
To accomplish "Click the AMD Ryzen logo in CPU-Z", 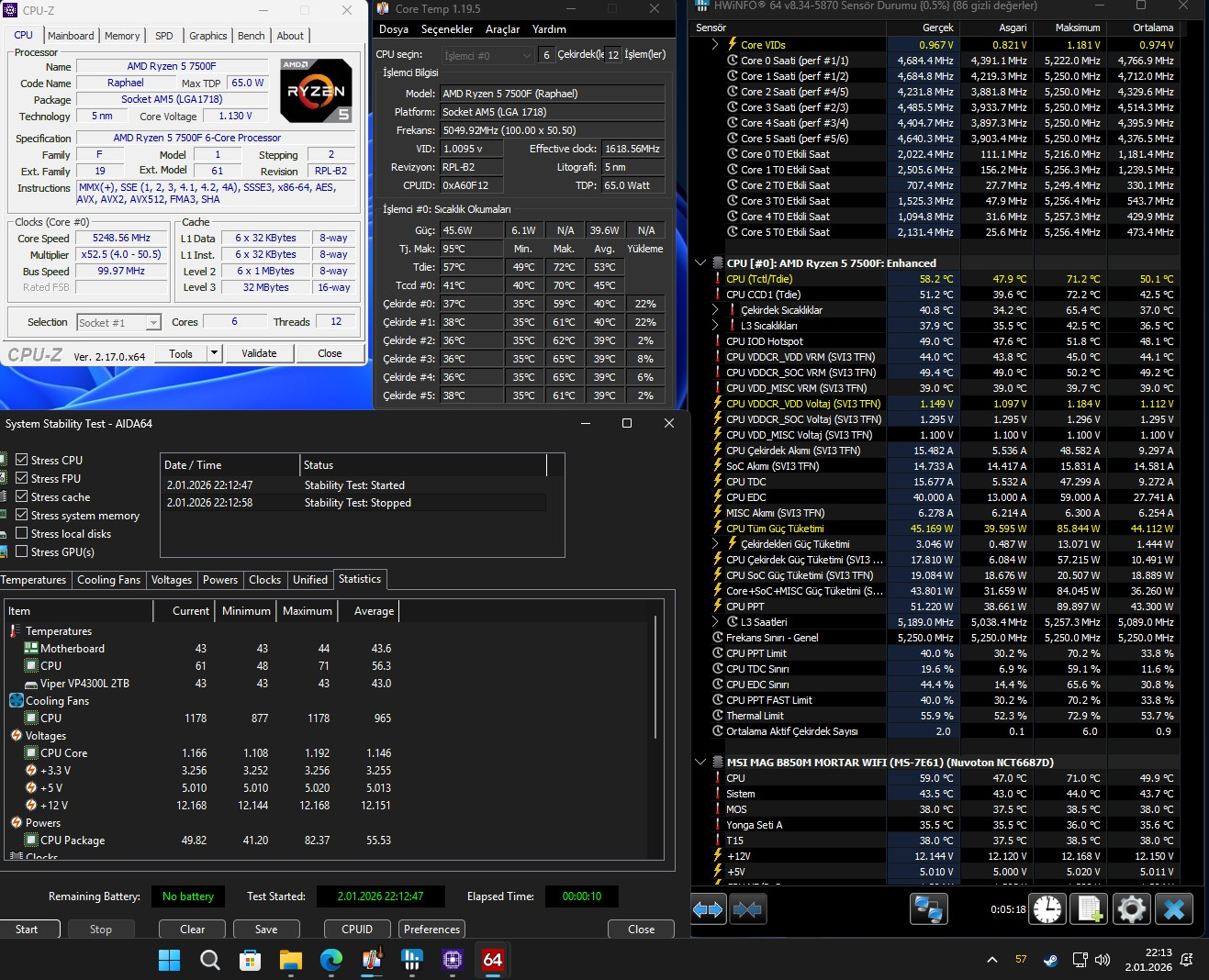I will point(316,91).
